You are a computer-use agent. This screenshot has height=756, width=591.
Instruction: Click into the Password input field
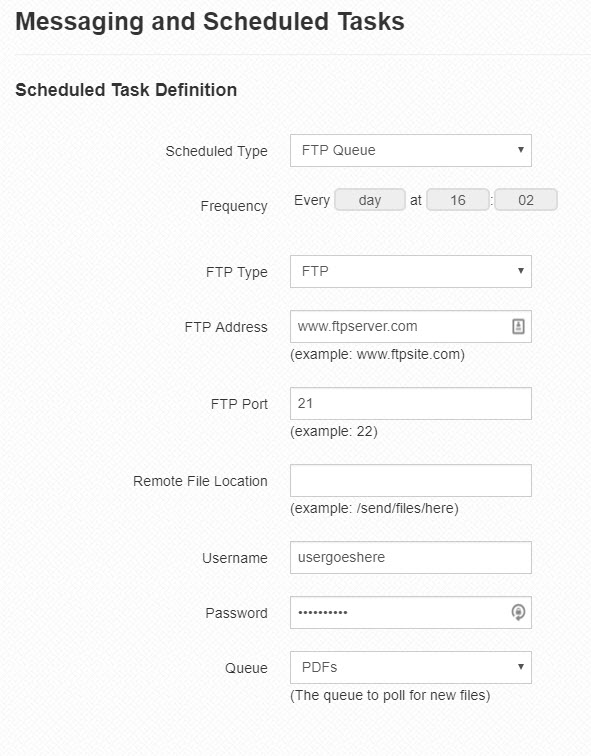[411, 612]
